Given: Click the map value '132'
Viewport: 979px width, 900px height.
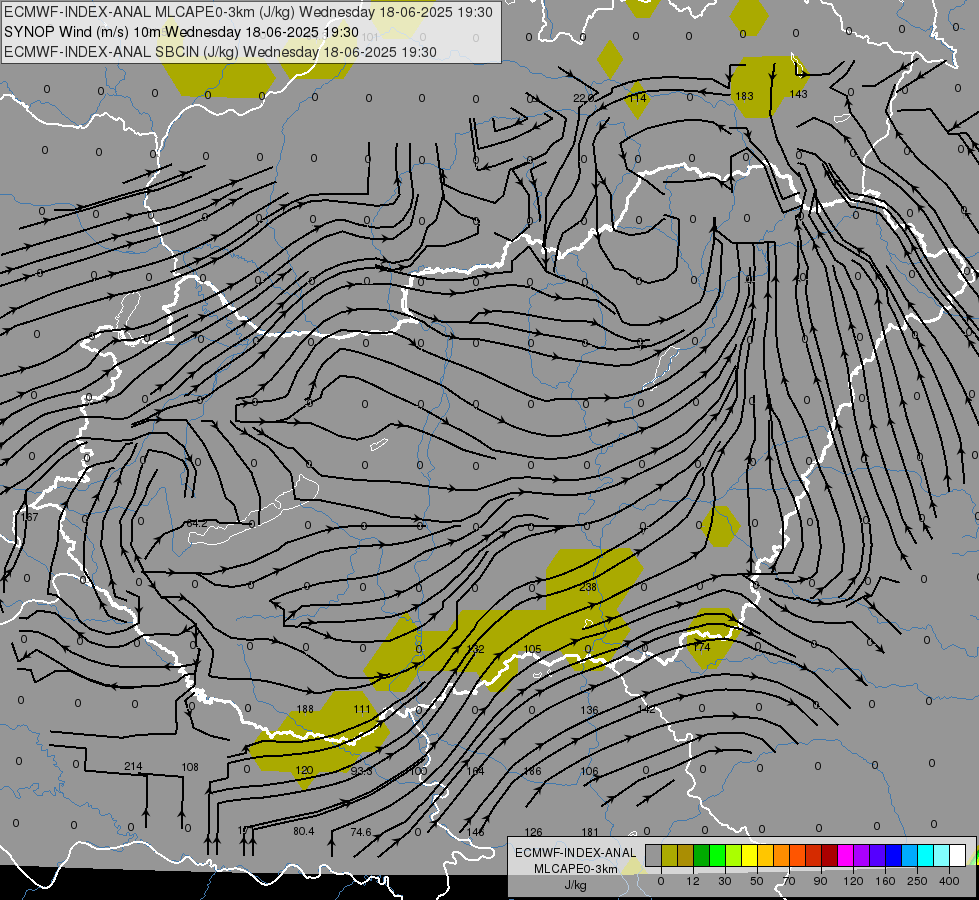Looking at the screenshot, I should (x=475, y=649).
